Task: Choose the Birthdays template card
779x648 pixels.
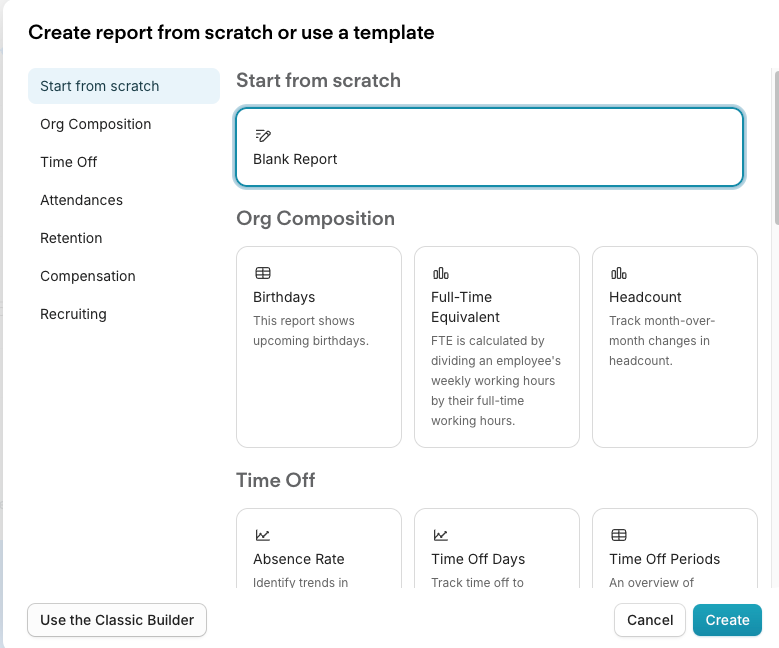Action: pos(319,347)
